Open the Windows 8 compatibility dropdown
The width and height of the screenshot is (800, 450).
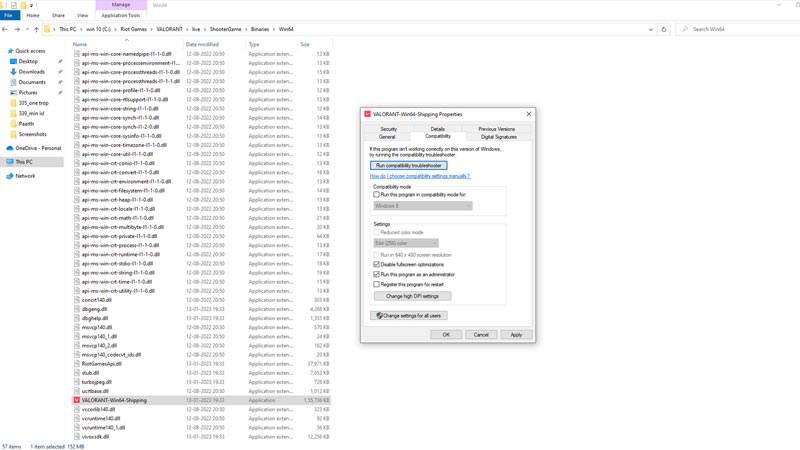point(423,206)
